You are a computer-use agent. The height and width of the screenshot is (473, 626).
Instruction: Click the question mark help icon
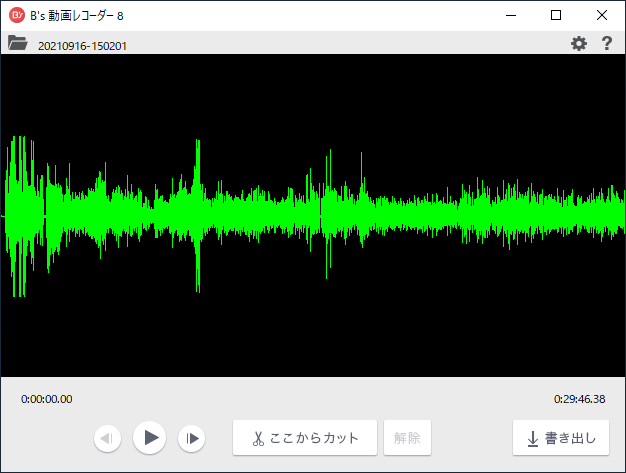(x=606, y=44)
